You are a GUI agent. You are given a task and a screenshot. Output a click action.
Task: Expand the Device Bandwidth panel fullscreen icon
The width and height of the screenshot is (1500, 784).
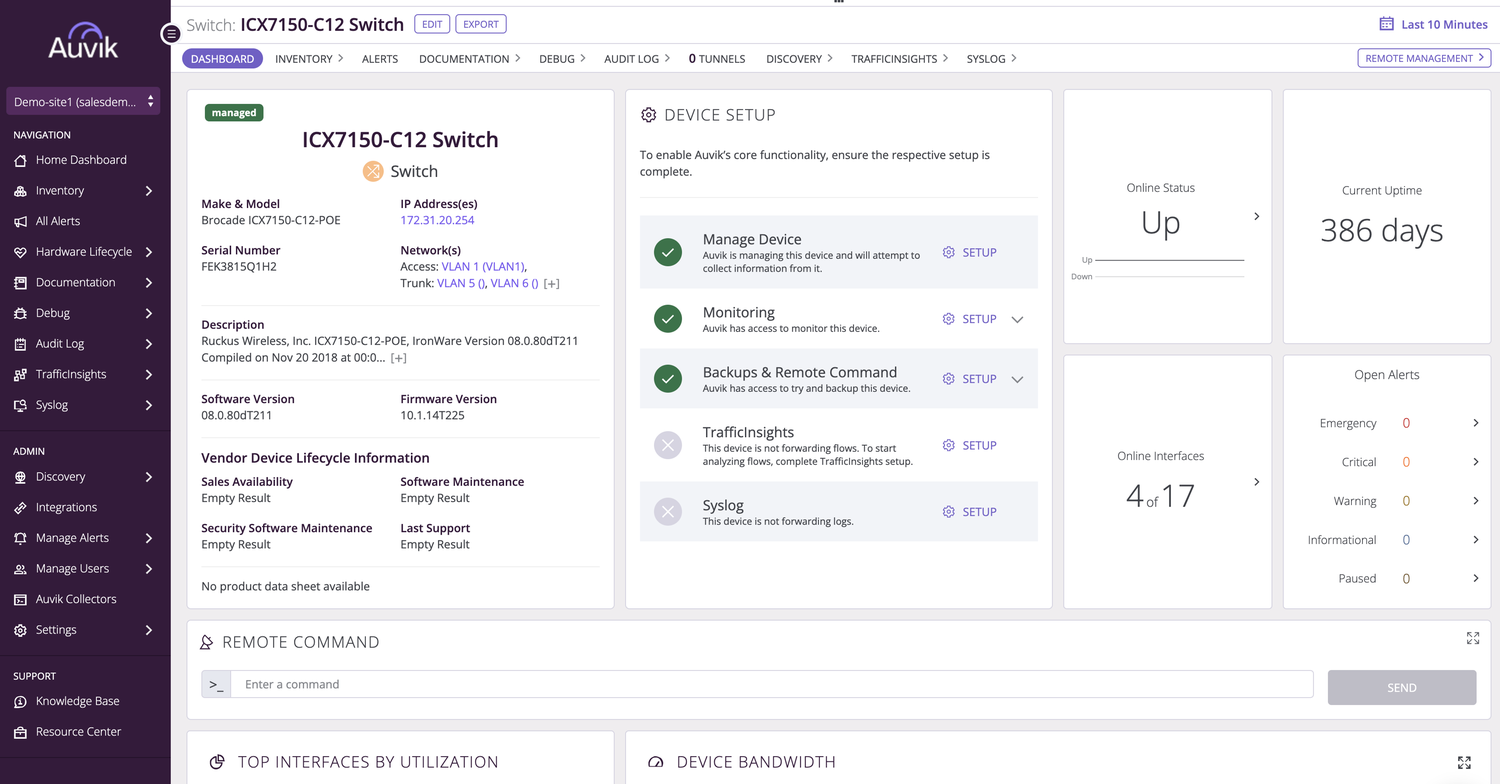pos(1464,762)
